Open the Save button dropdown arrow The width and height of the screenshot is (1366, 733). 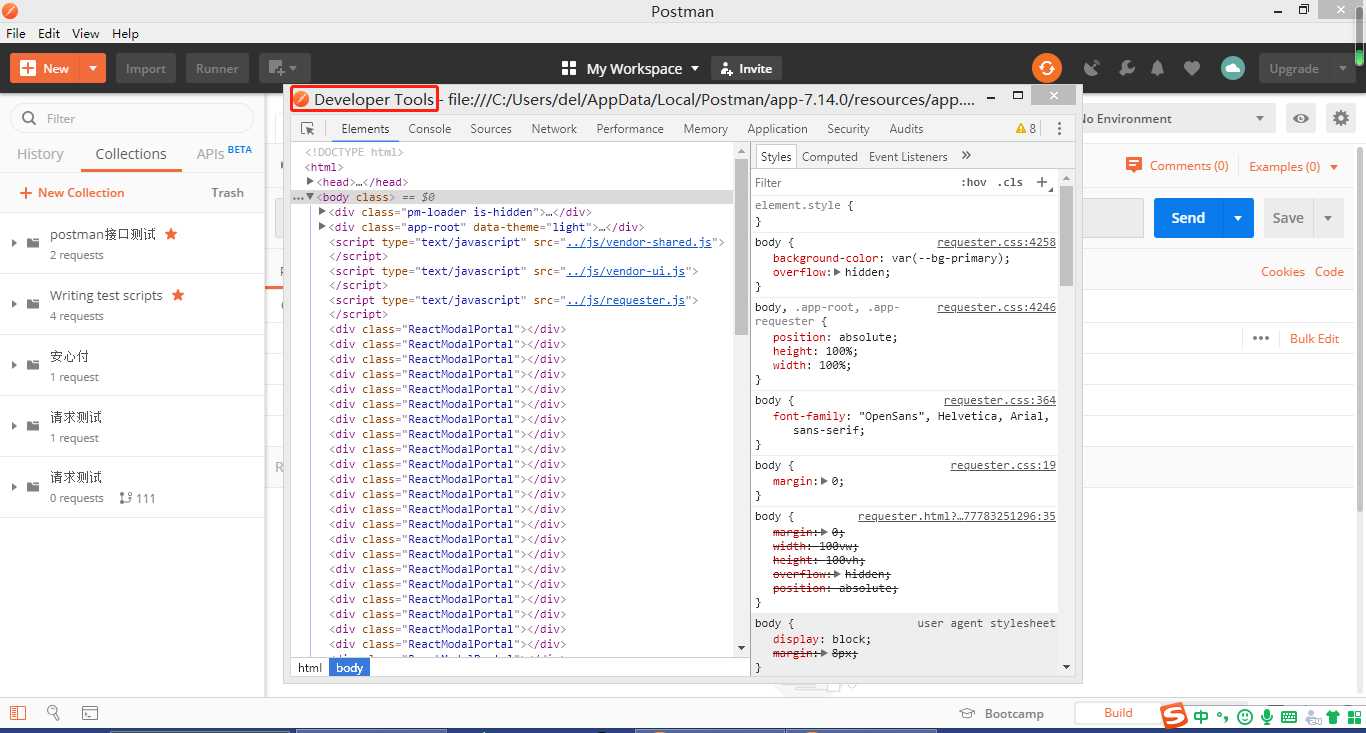coord(1328,218)
